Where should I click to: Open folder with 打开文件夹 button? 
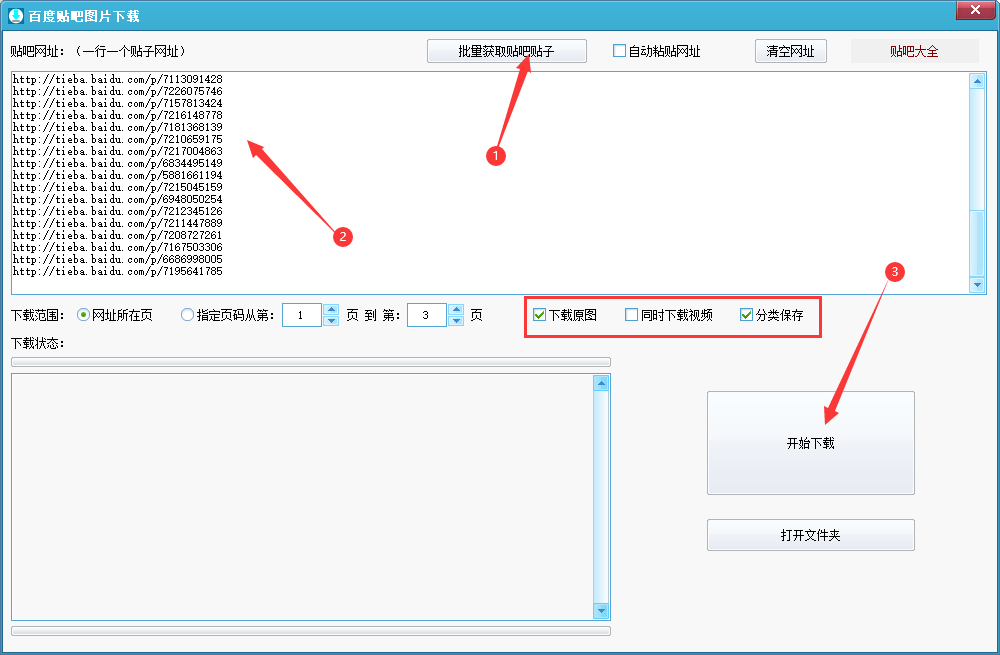coord(810,535)
